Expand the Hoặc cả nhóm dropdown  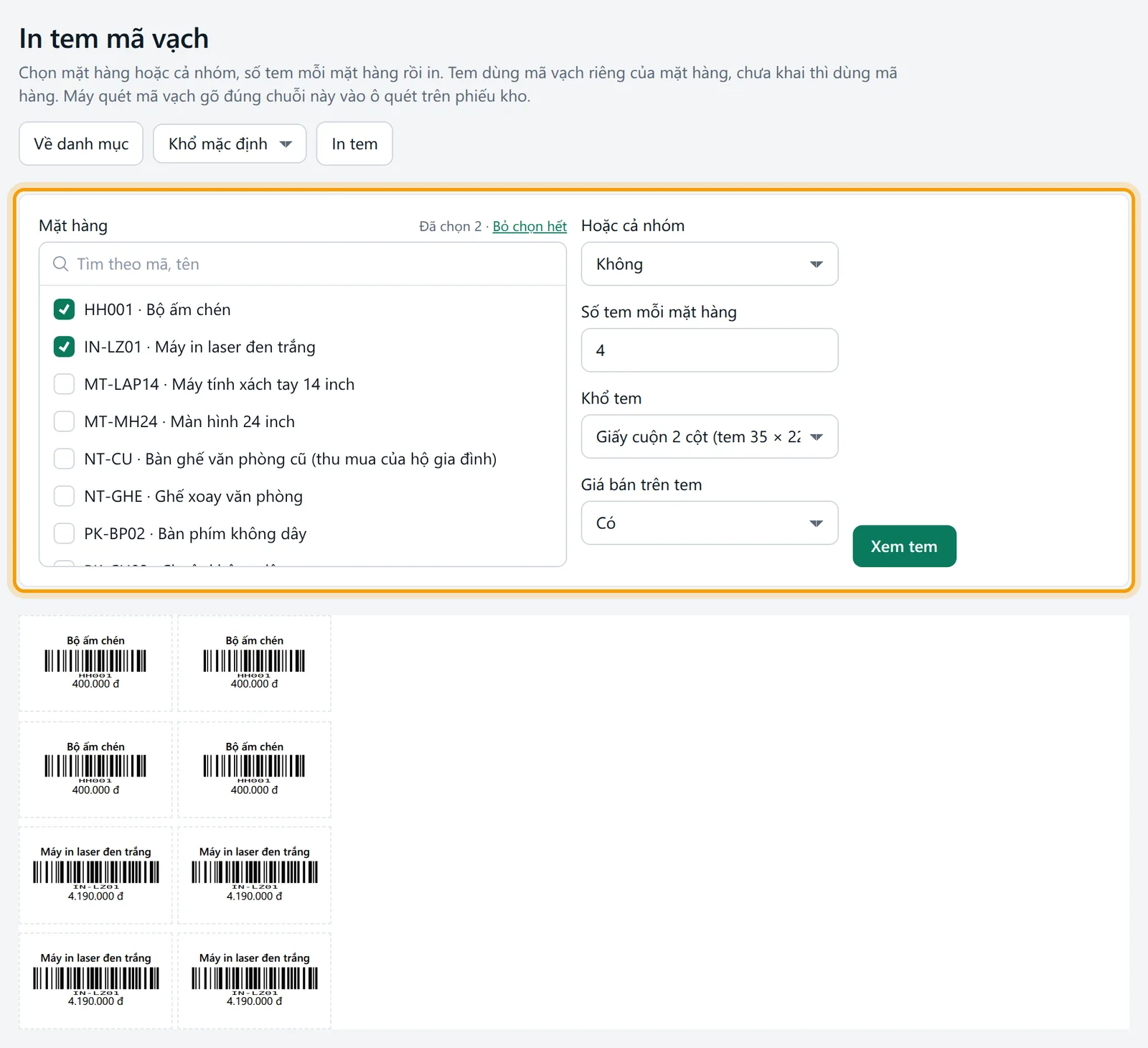[710, 264]
